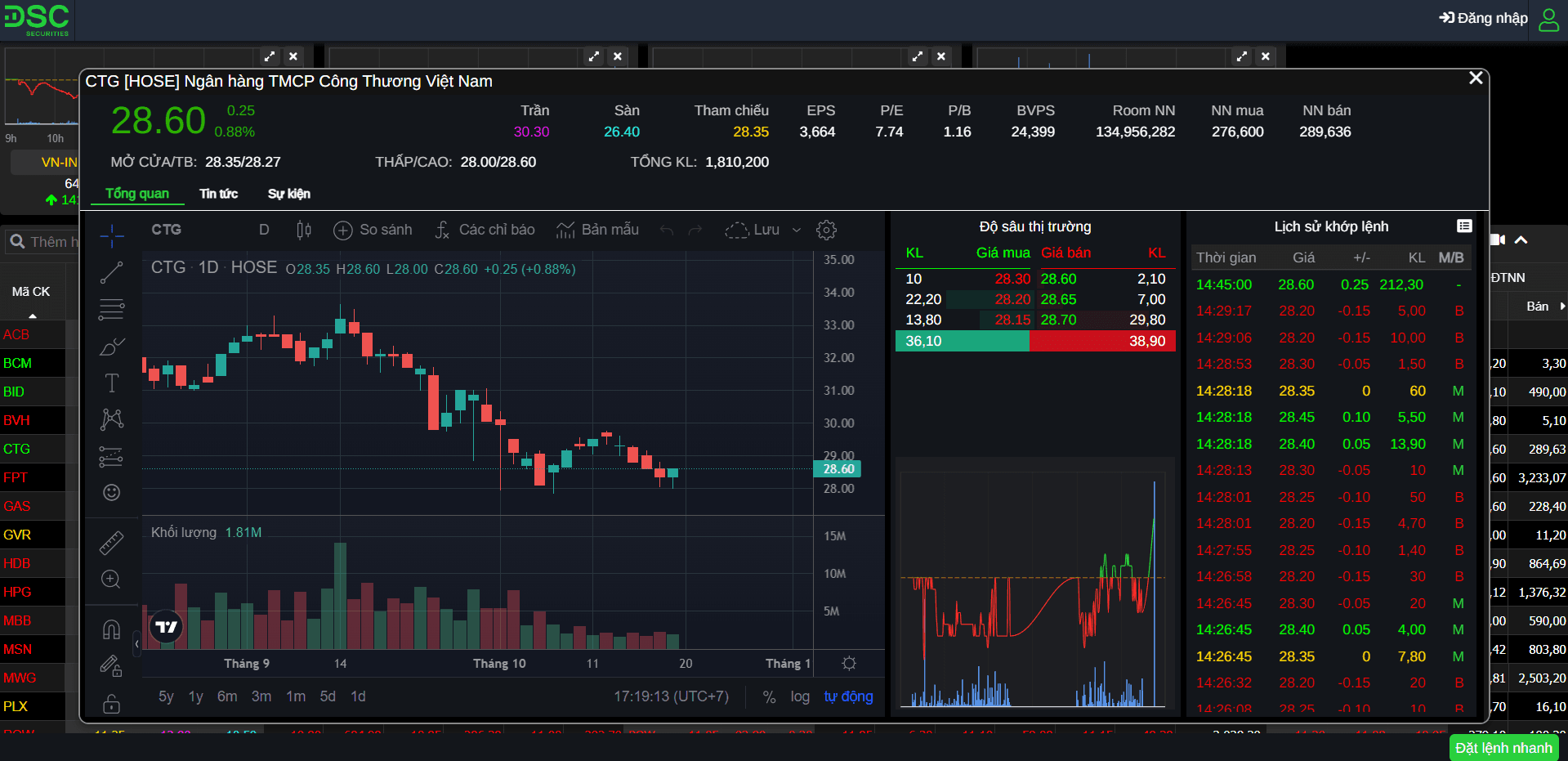Toggle tự động auto scale
Viewport: 1568px width, 761px height.
pyautogui.click(x=848, y=696)
